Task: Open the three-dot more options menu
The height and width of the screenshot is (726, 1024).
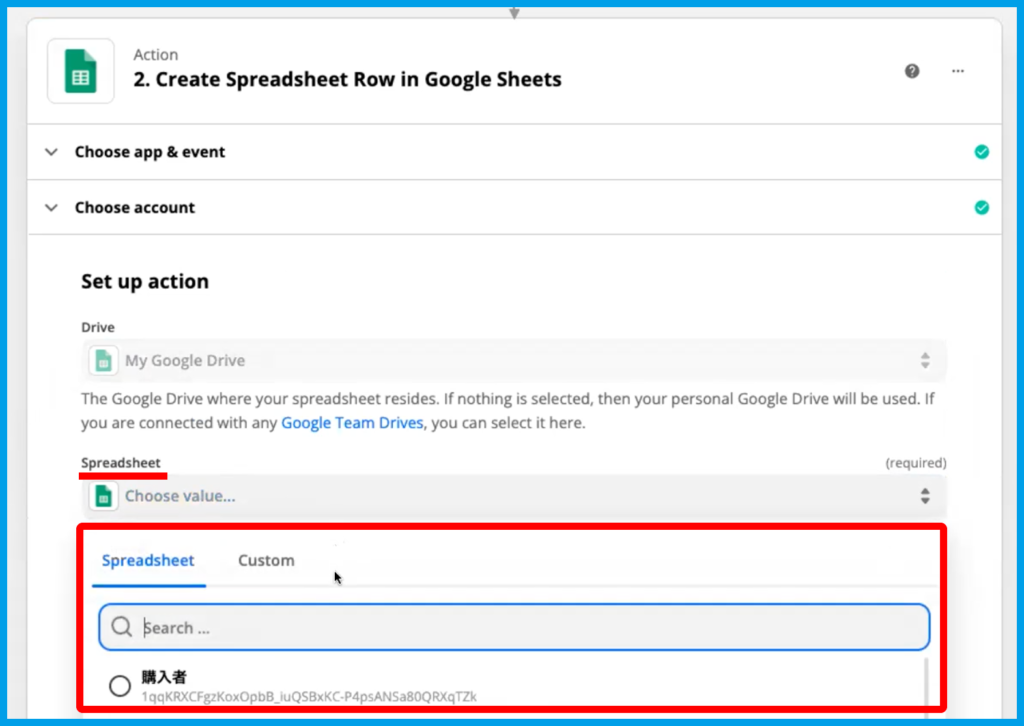Action: click(x=958, y=71)
